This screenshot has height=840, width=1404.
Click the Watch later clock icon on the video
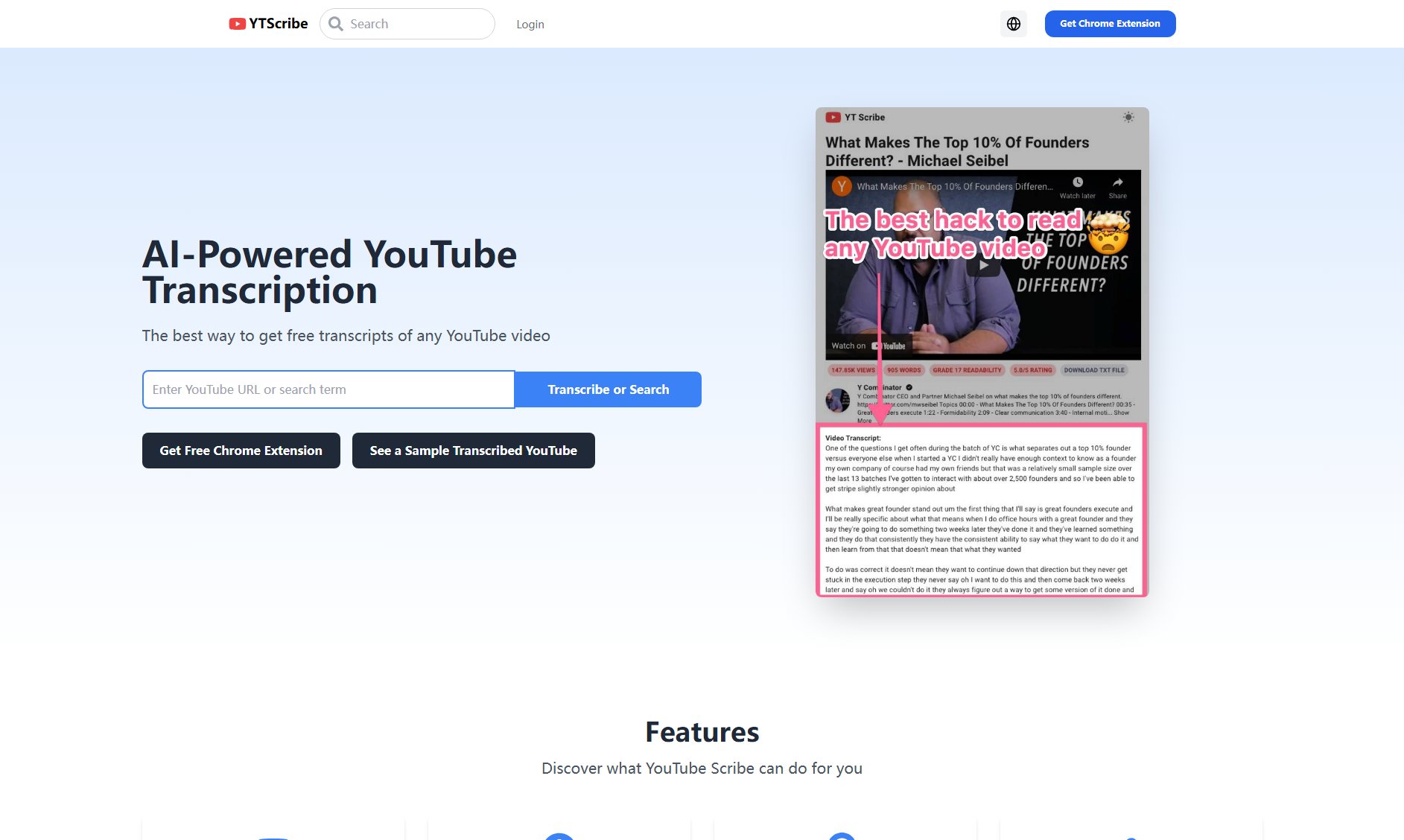point(1078,182)
